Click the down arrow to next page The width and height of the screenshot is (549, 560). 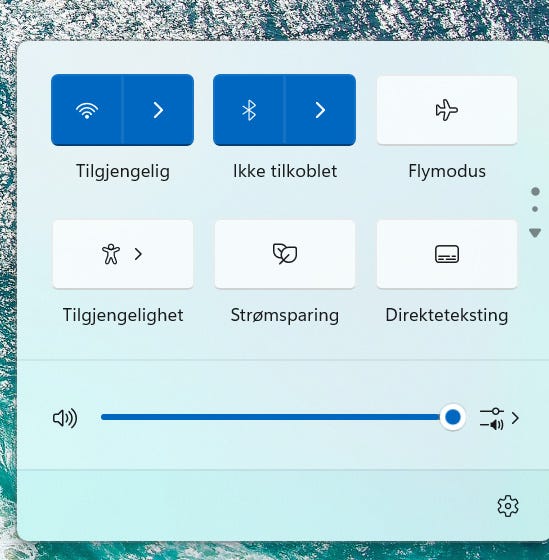pyautogui.click(x=535, y=233)
